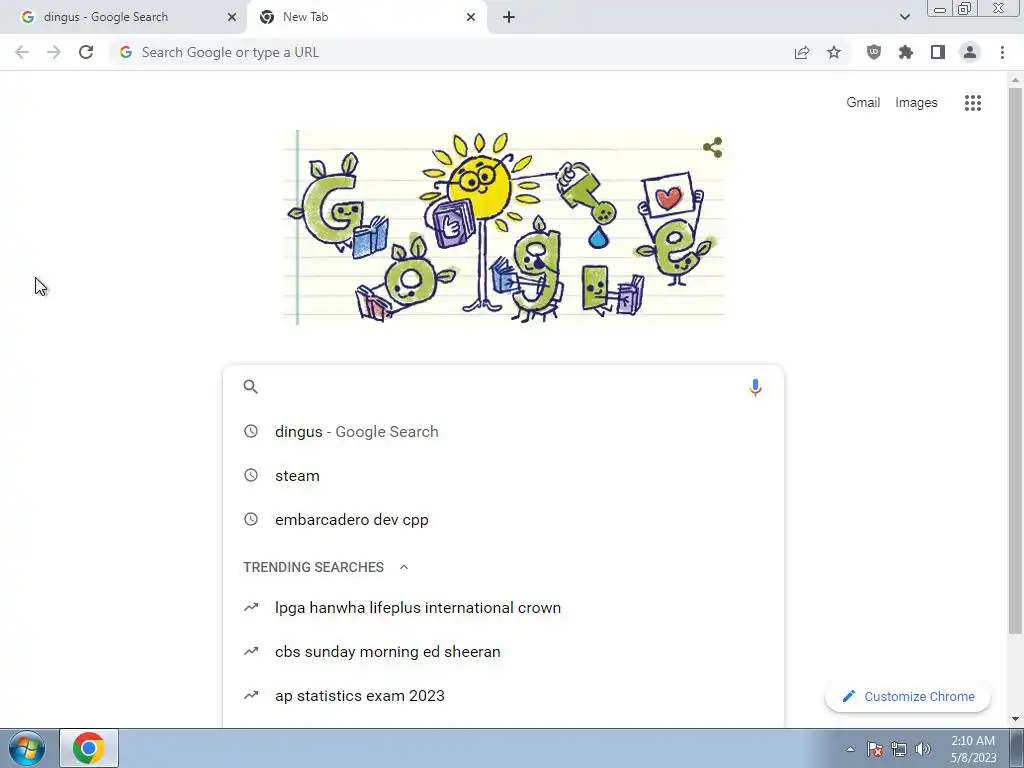Select 'cbs sunday morning ed sheeran' trend

click(503, 651)
